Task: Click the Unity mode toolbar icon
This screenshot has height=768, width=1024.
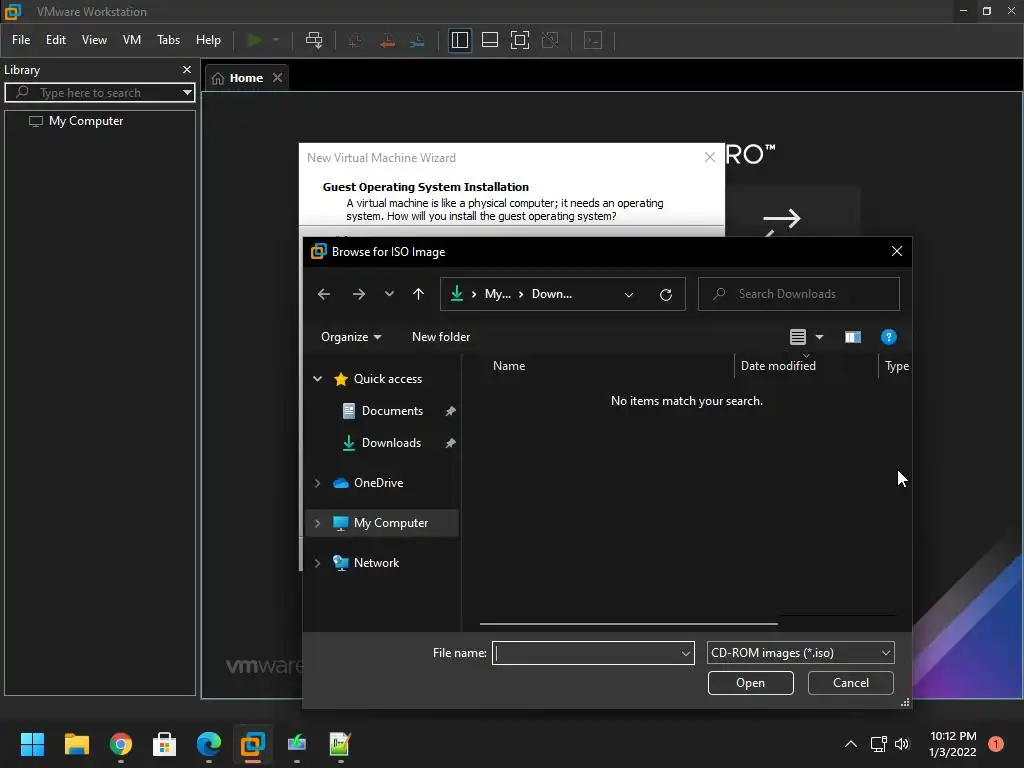Action: coord(551,40)
